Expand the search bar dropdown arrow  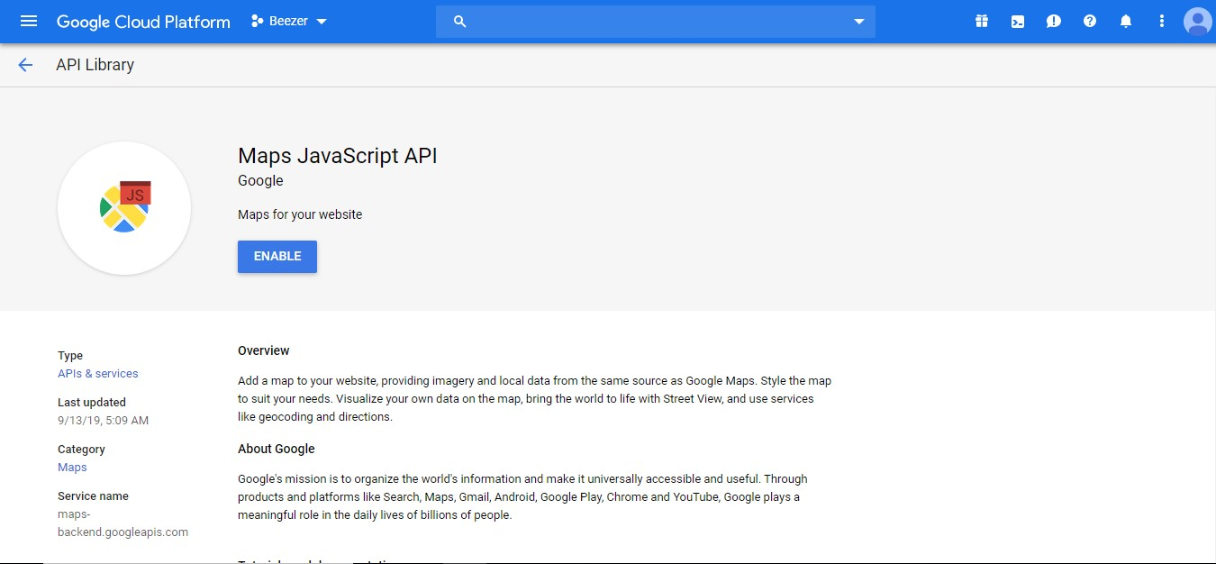tap(858, 21)
